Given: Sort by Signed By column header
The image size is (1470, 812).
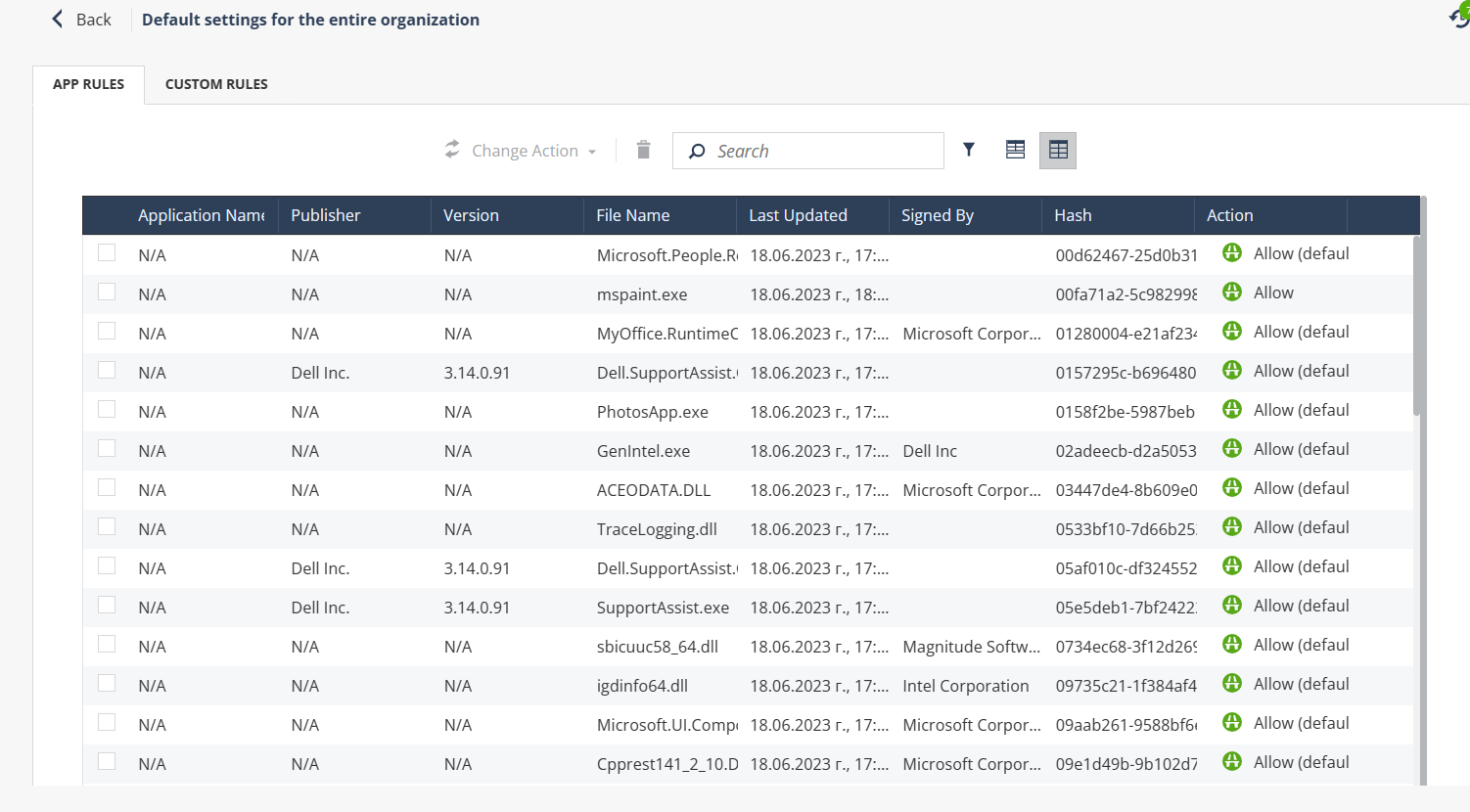Looking at the screenshot, I should tap(938, 215).
